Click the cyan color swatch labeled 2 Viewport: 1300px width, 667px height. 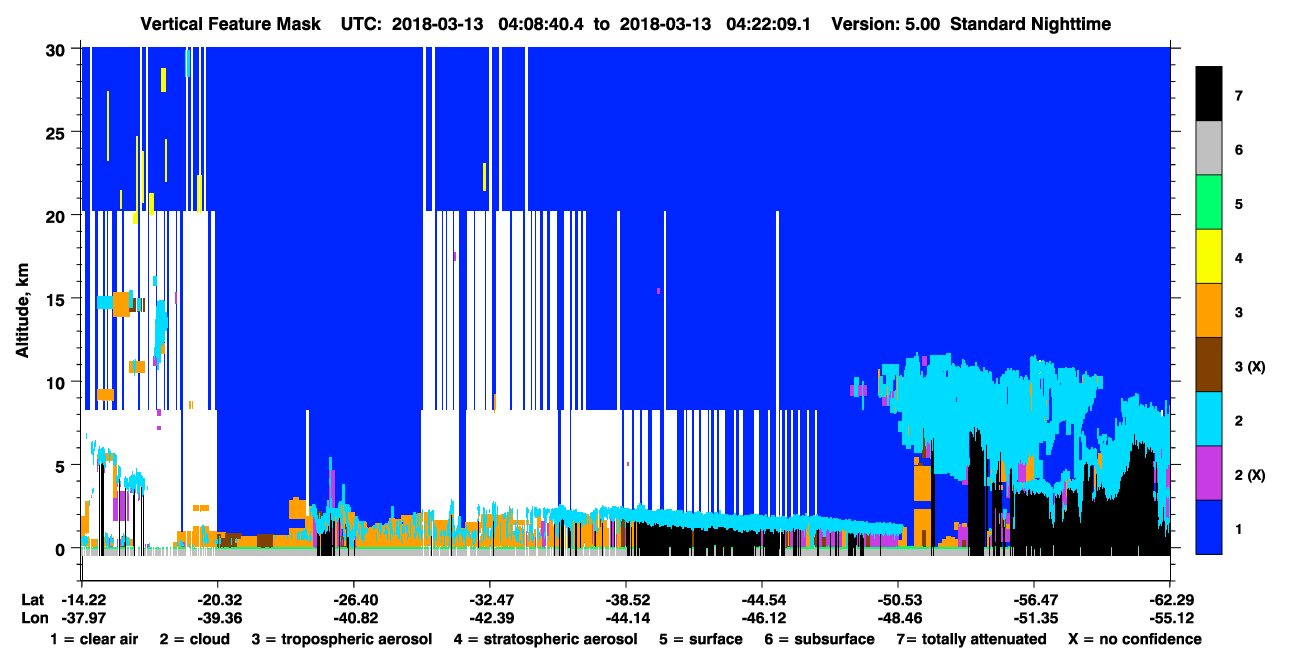pyautogui.click(x=1209, y=419)
